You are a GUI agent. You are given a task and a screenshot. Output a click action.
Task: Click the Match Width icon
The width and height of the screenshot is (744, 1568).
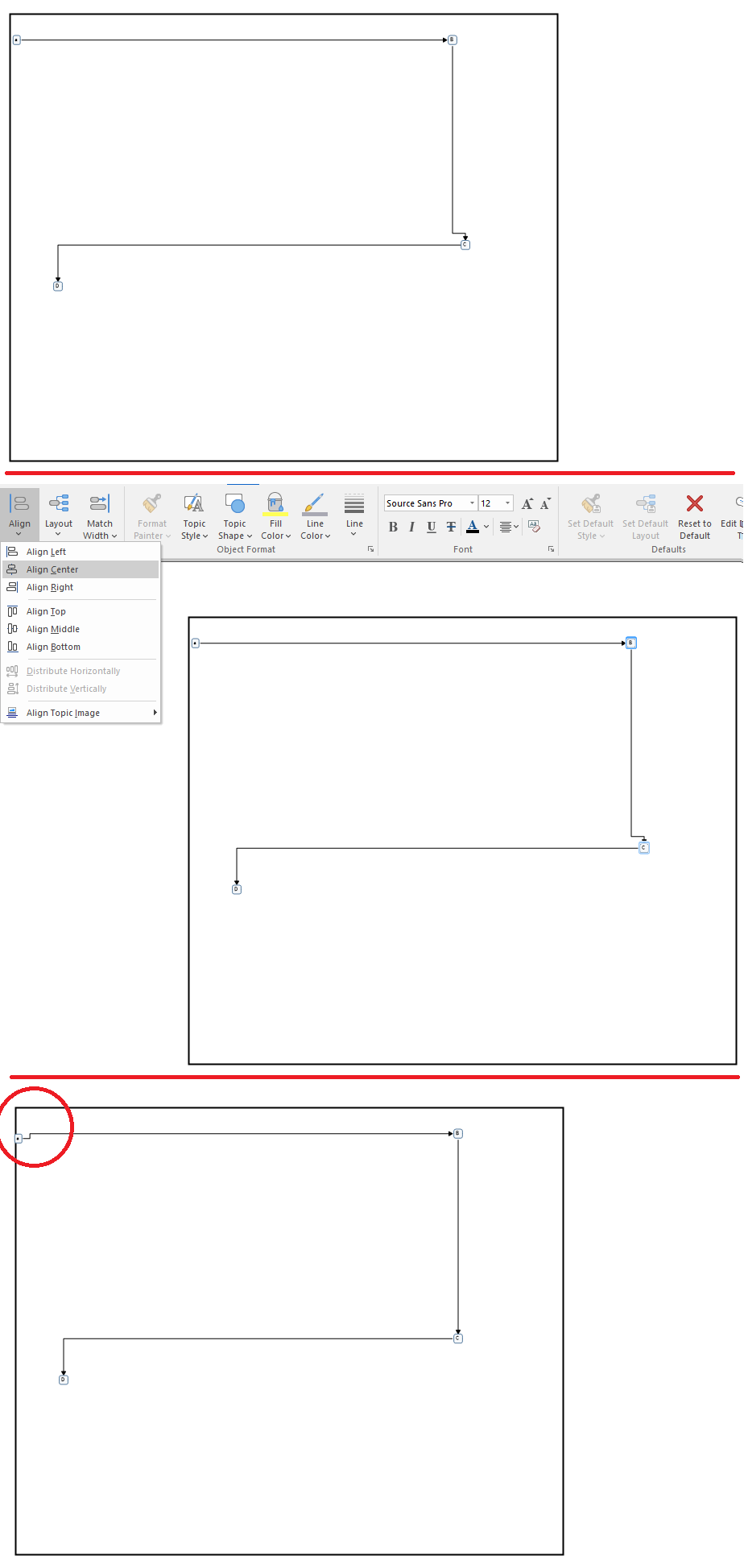(x=100, y=505)
